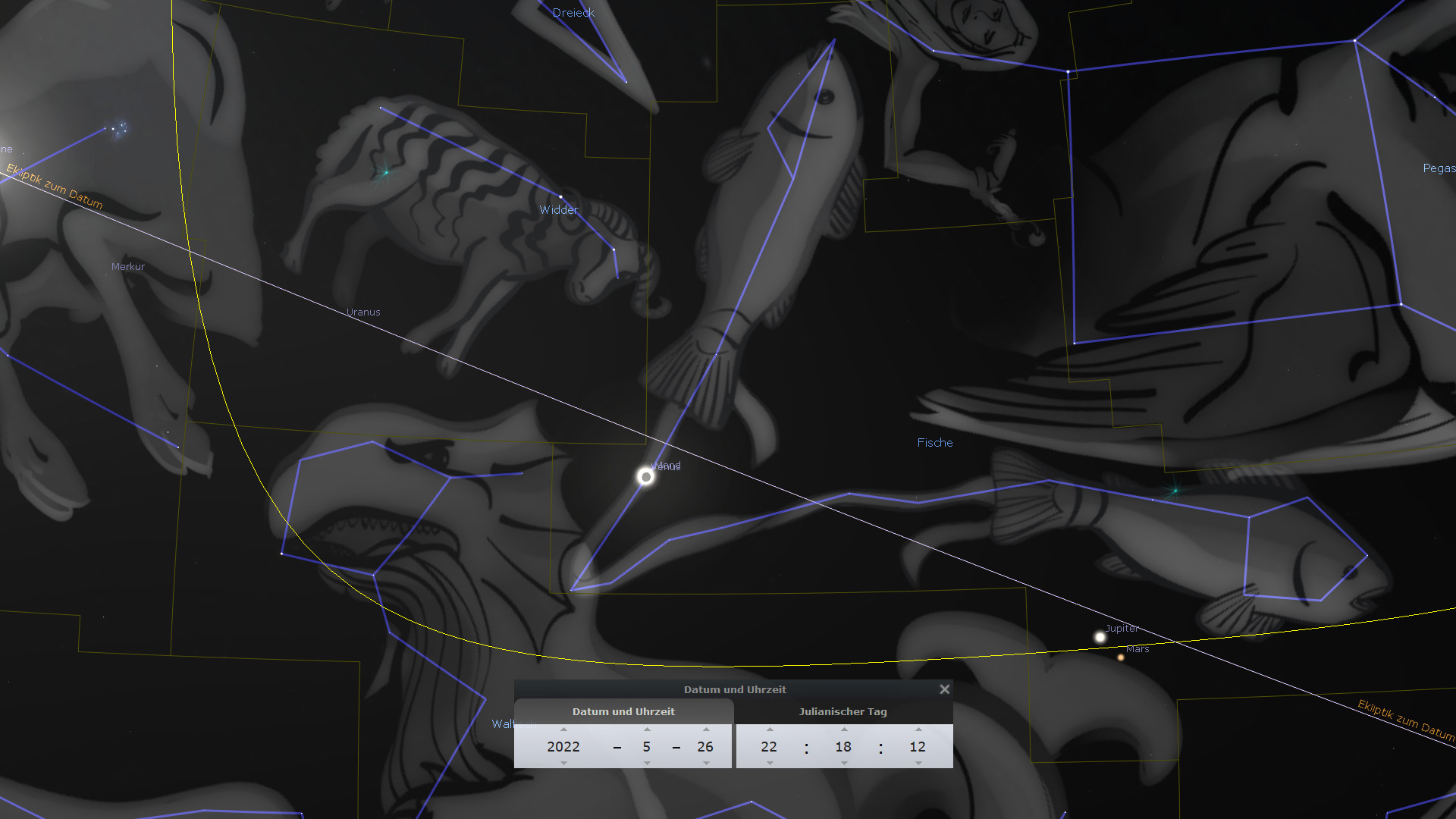Click the Ekliptik zum Datum label below Mars
Viewport: 1456px width, 819px height.
coord(1407,720)
